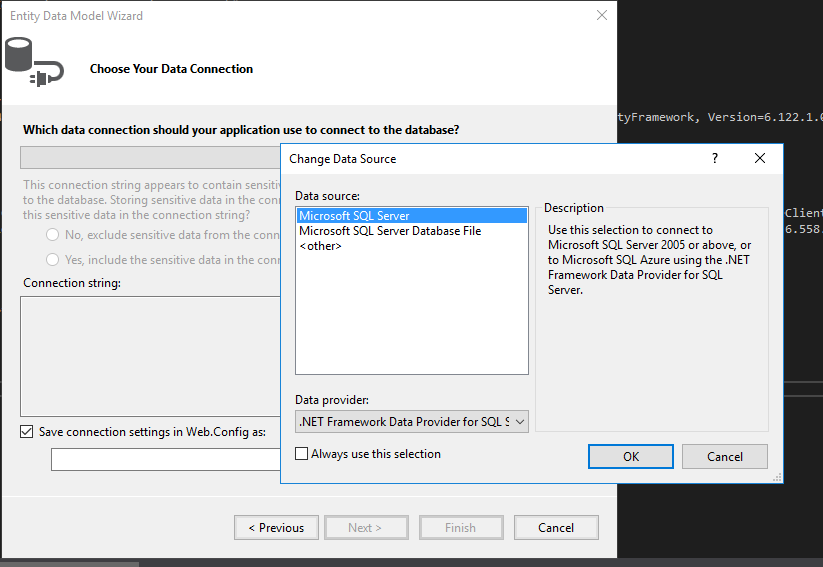This screenshot has height=567, width=823.
Task: Select Microsoft SQL Server data source
Action: (412, 216)
